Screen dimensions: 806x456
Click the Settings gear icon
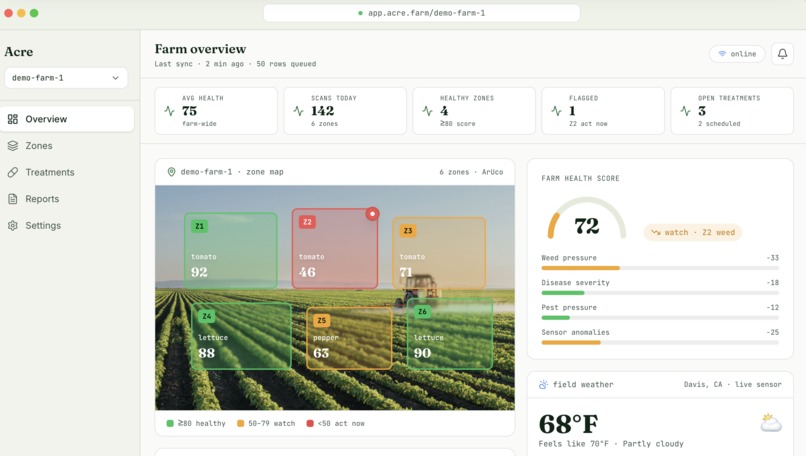tap(13, 226)
